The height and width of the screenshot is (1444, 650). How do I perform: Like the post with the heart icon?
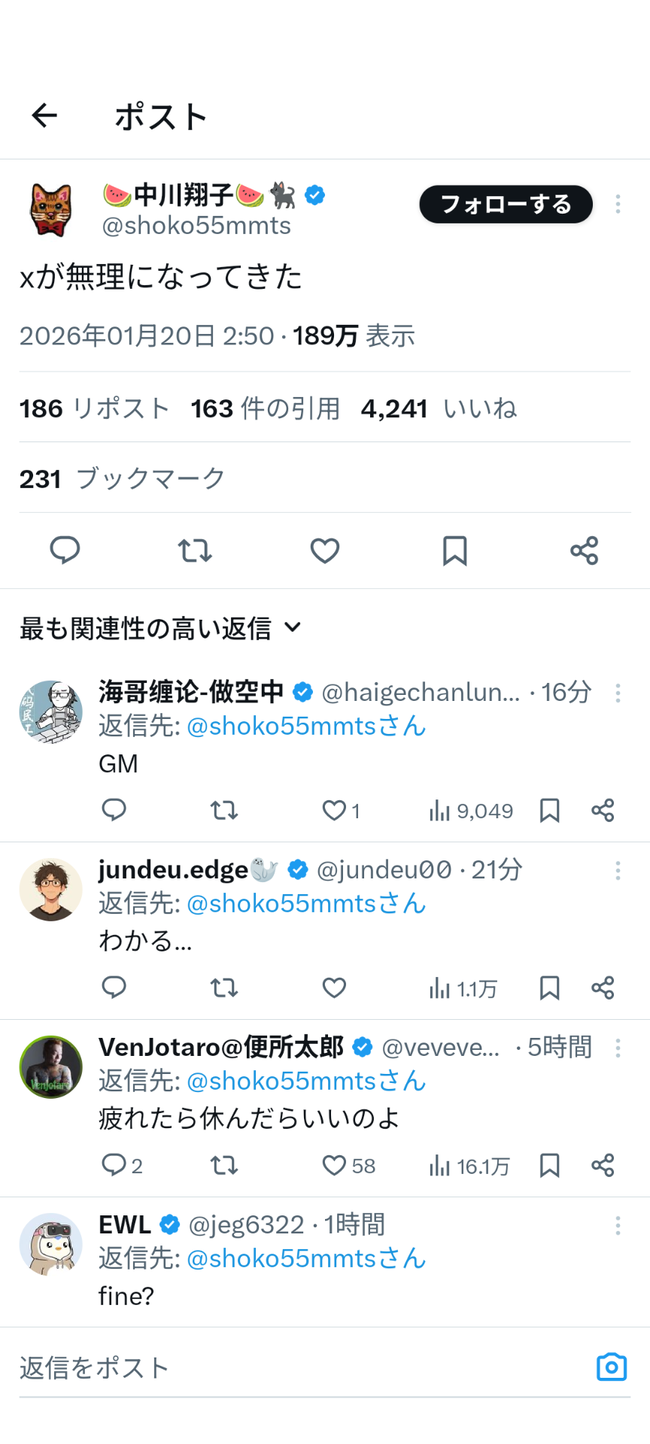coord(324,550)
